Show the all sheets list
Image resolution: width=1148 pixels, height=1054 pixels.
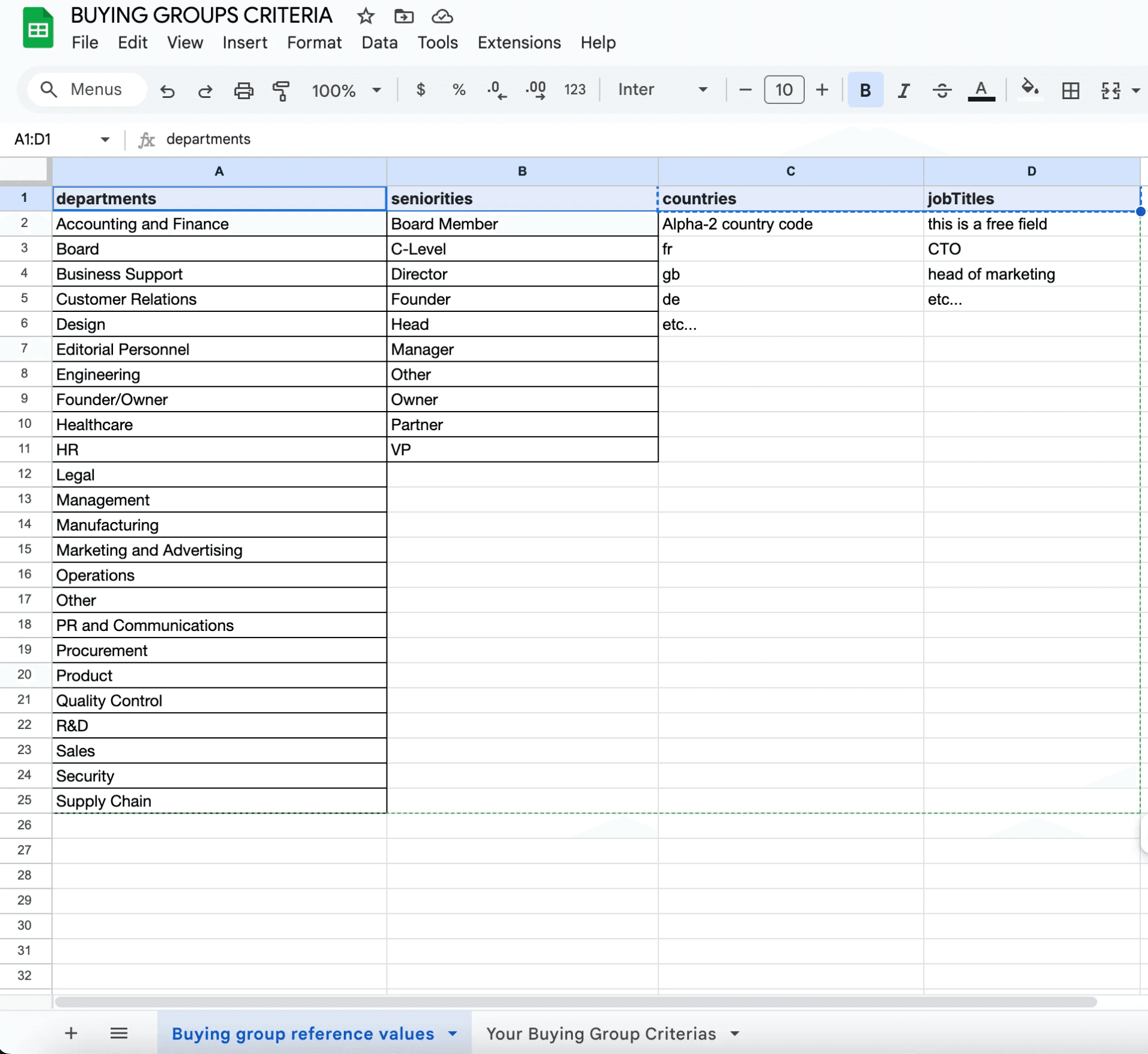119,1033
